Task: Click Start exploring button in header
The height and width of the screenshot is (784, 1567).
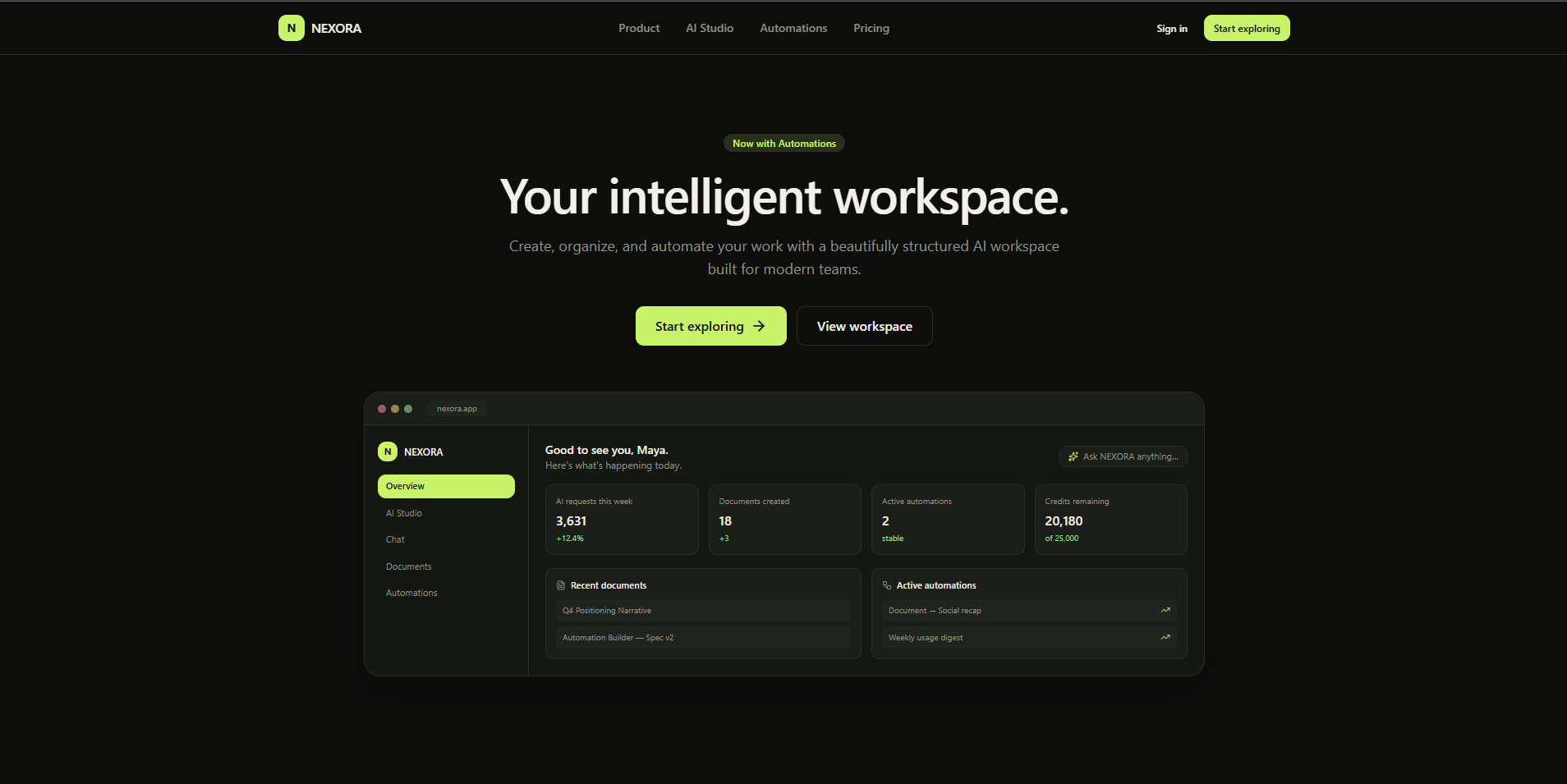Action: (1247, 28)
